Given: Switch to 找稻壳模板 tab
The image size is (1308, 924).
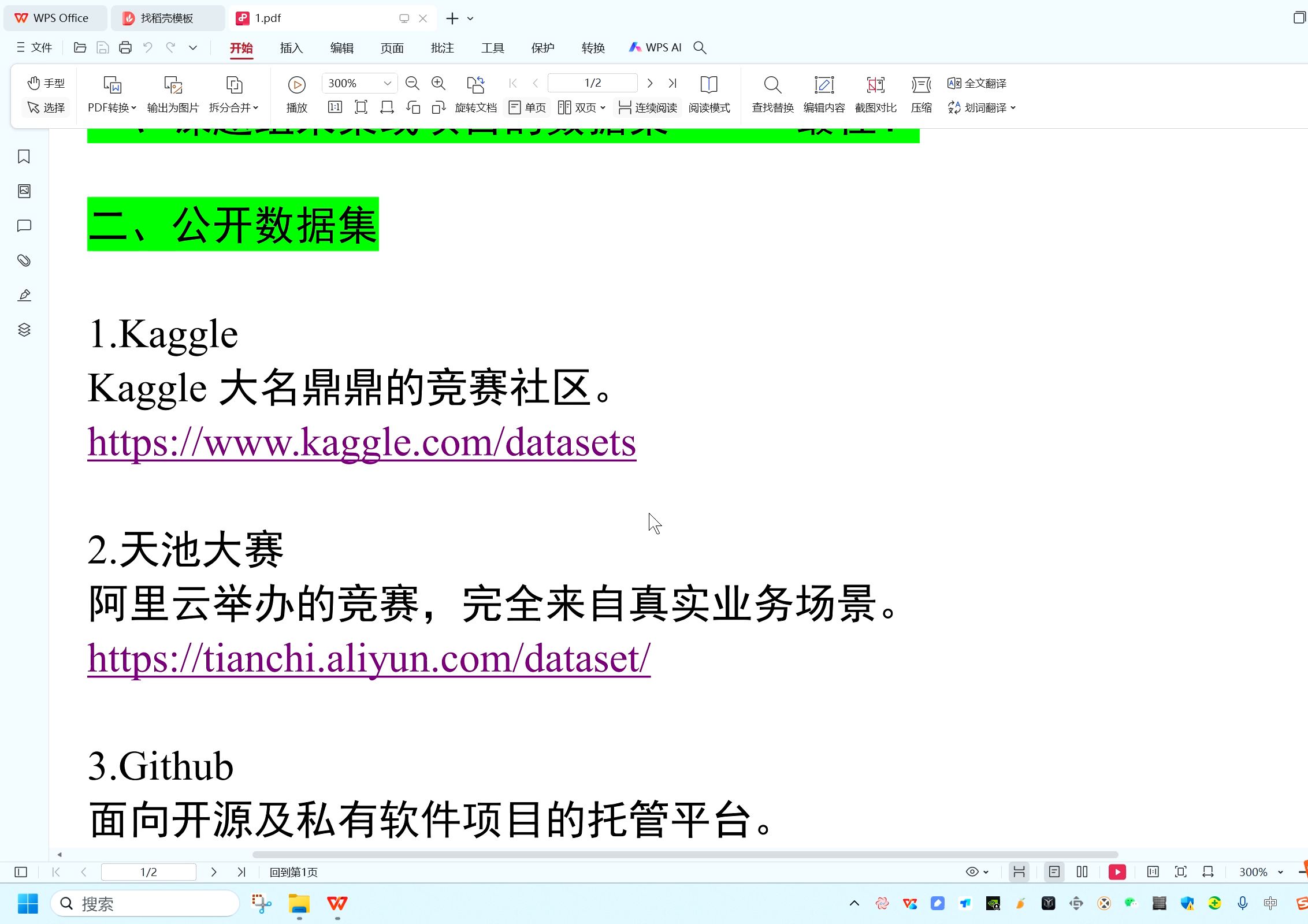Looking at the screenshot, I should point(168,18).
